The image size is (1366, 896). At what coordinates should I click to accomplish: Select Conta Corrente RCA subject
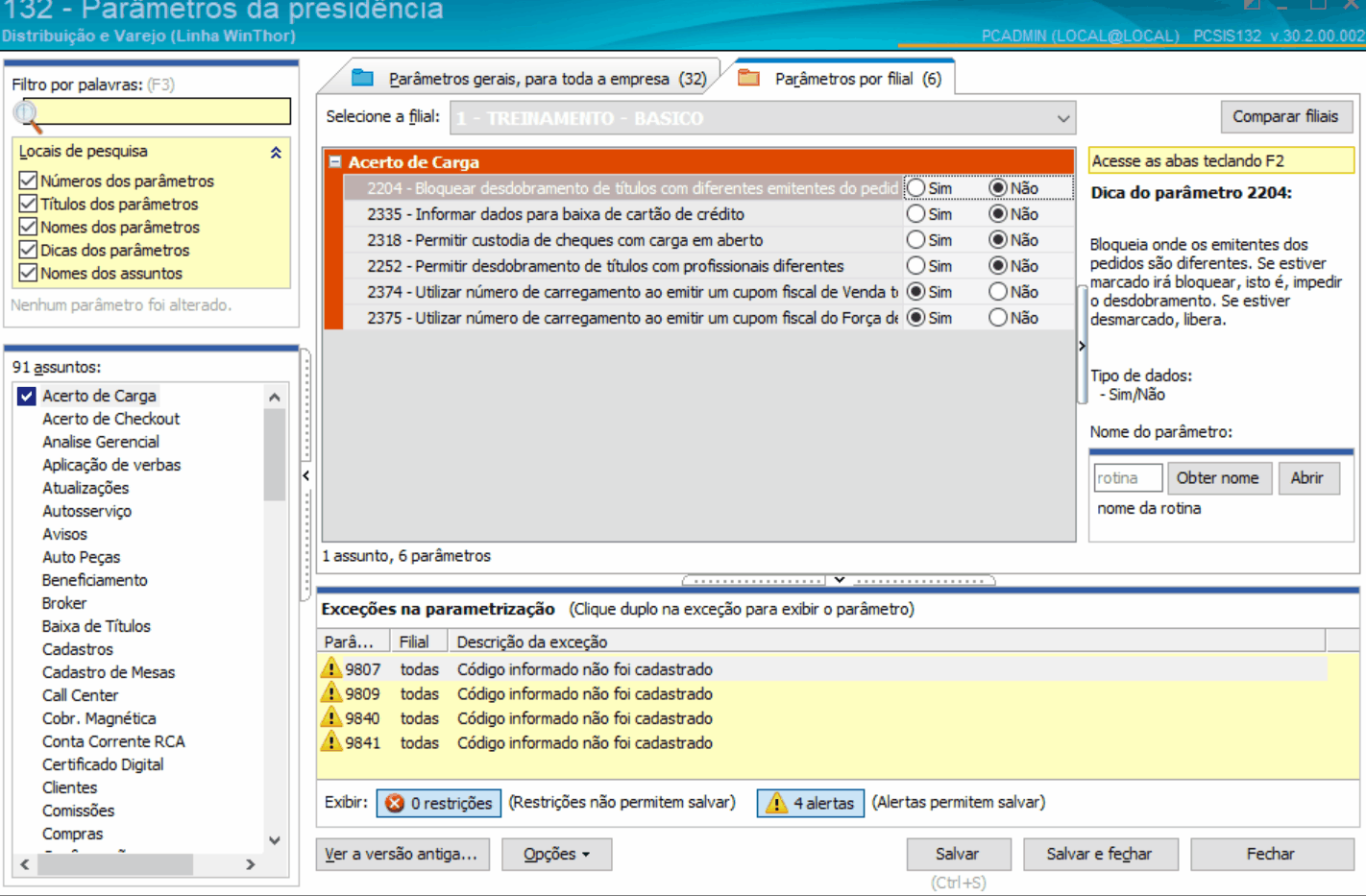tap(113, 741)
